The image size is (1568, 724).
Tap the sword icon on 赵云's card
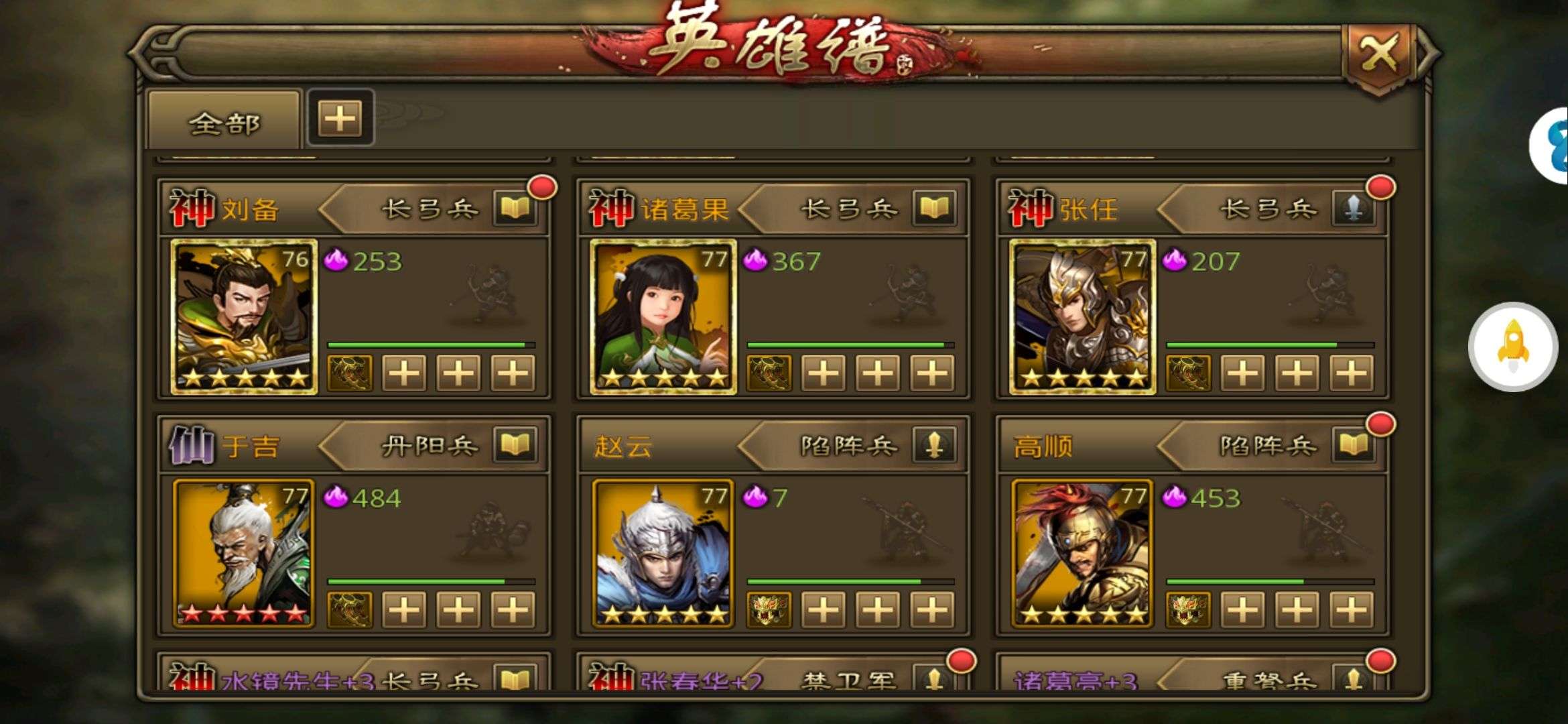coord(934,446)
